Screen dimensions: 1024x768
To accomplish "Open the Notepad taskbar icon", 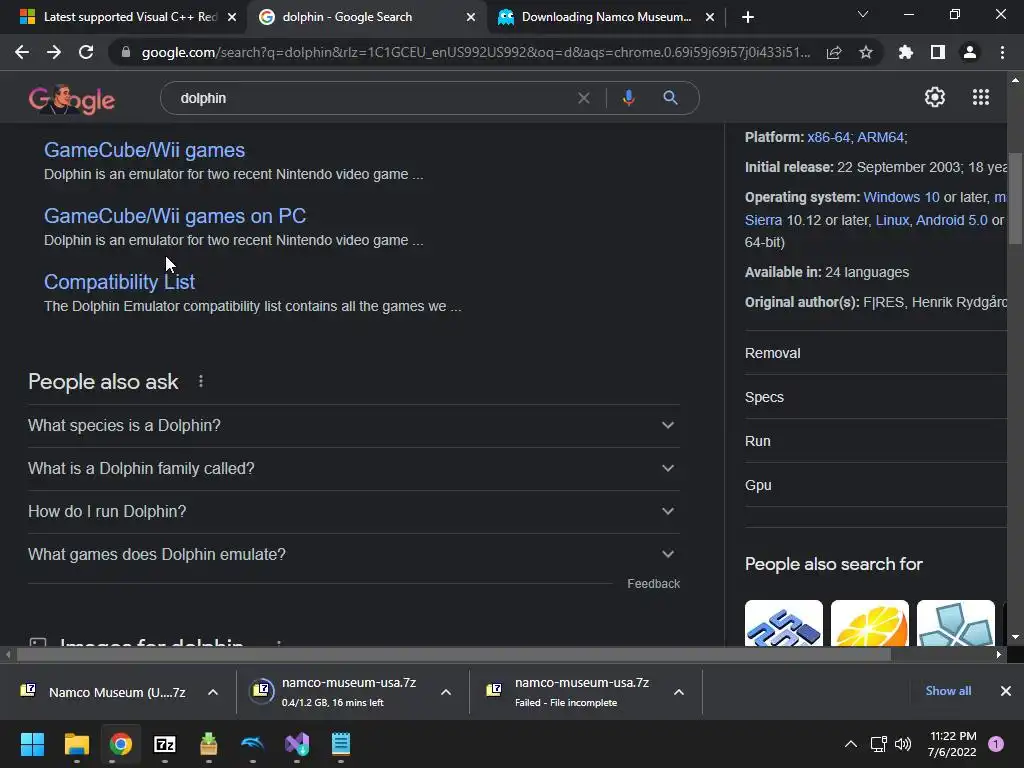I will coord(341,744).
